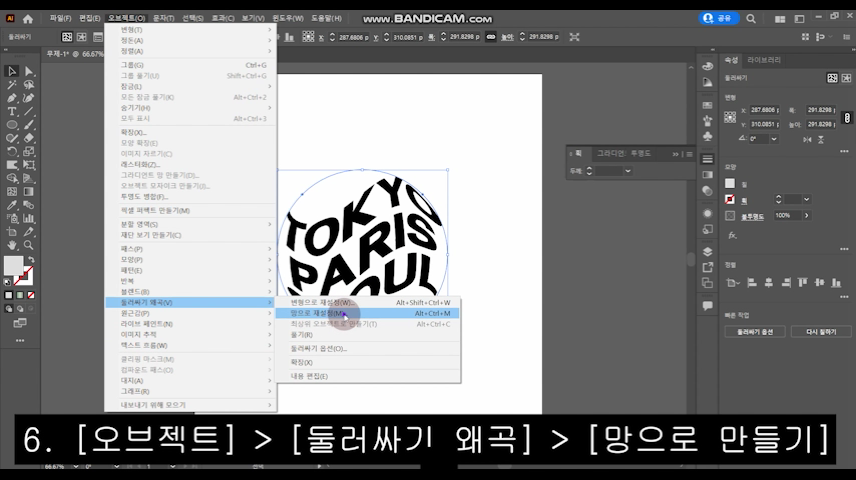Toggle constrain width-height link in control bar
This screenshot has width=856, height=480.
click(491, 37)
